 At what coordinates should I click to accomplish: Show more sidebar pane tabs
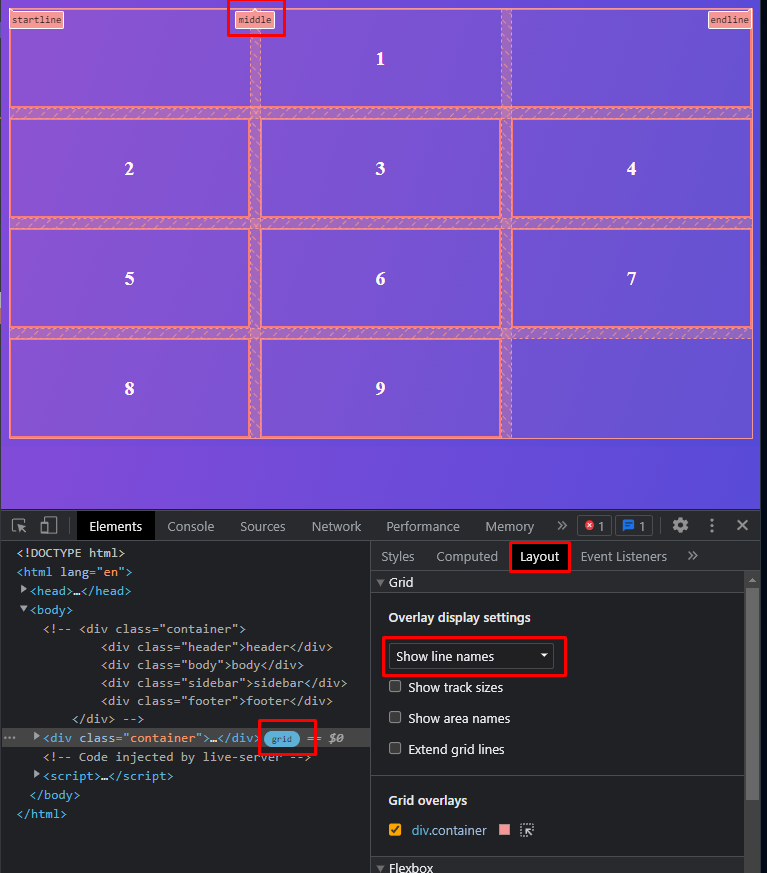[692, 556]
